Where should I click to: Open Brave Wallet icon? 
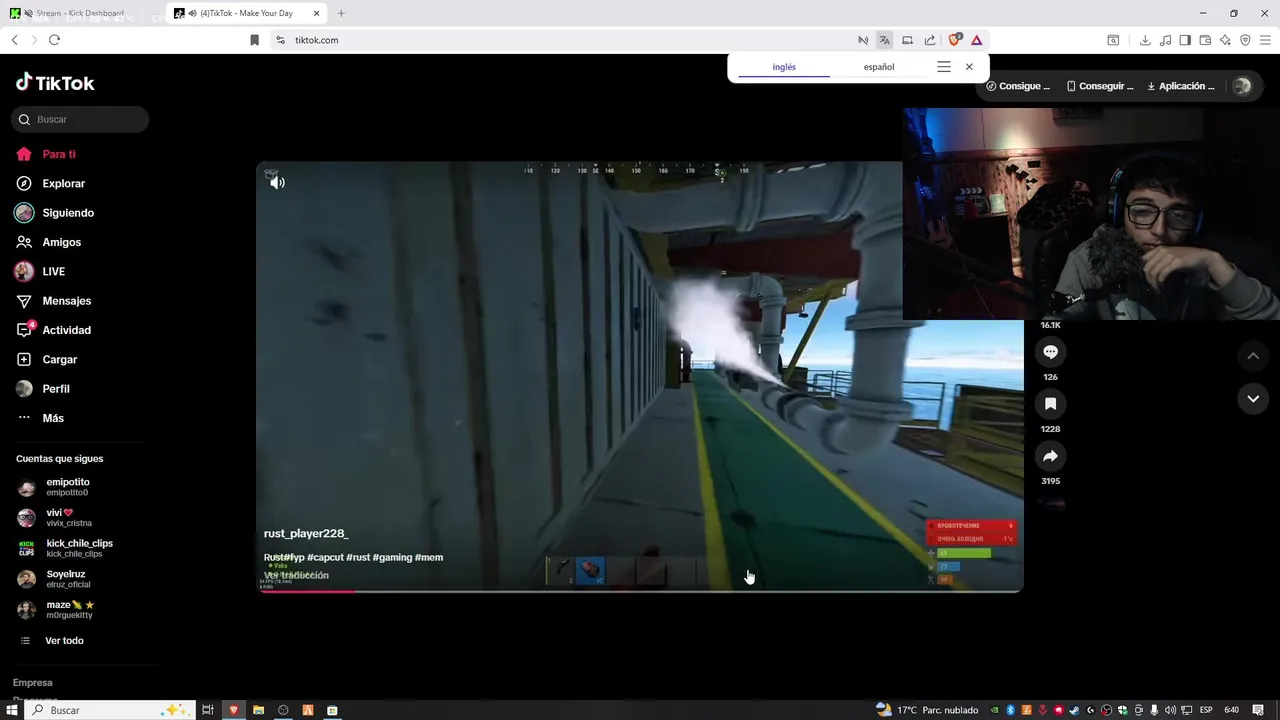click(x=1205, y=40)
